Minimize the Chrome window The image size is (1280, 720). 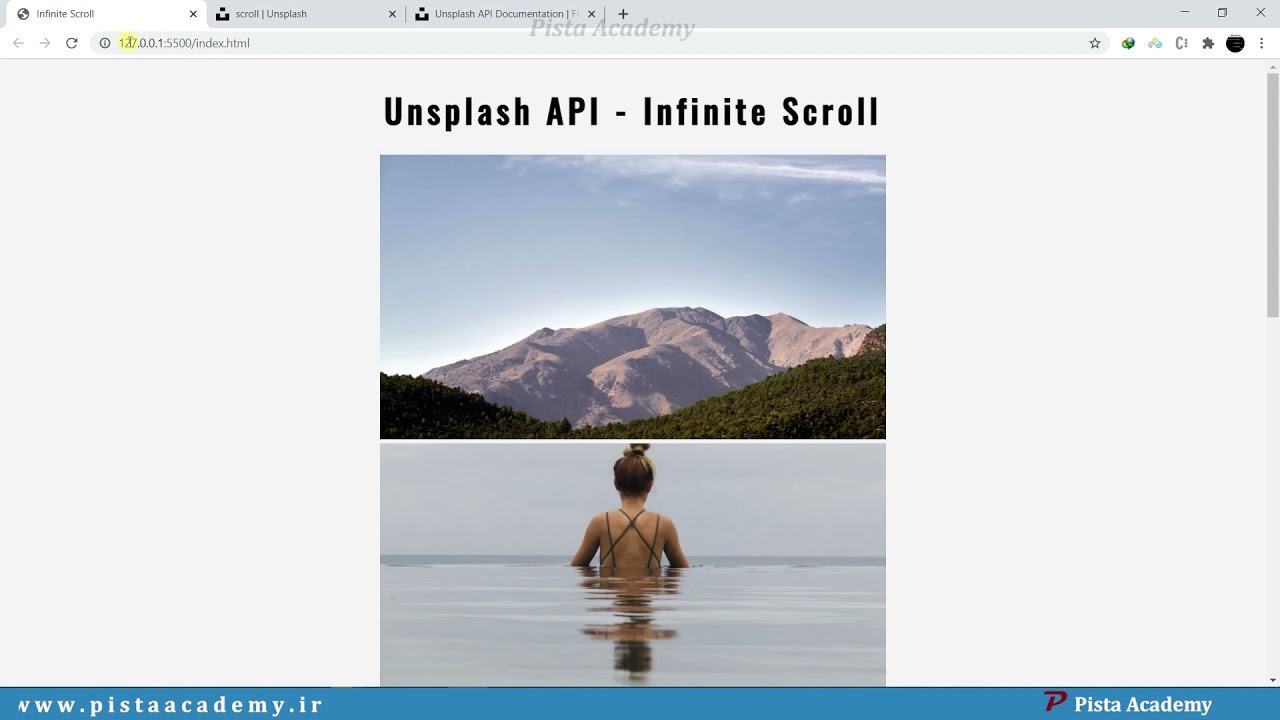coord(1184,13)
